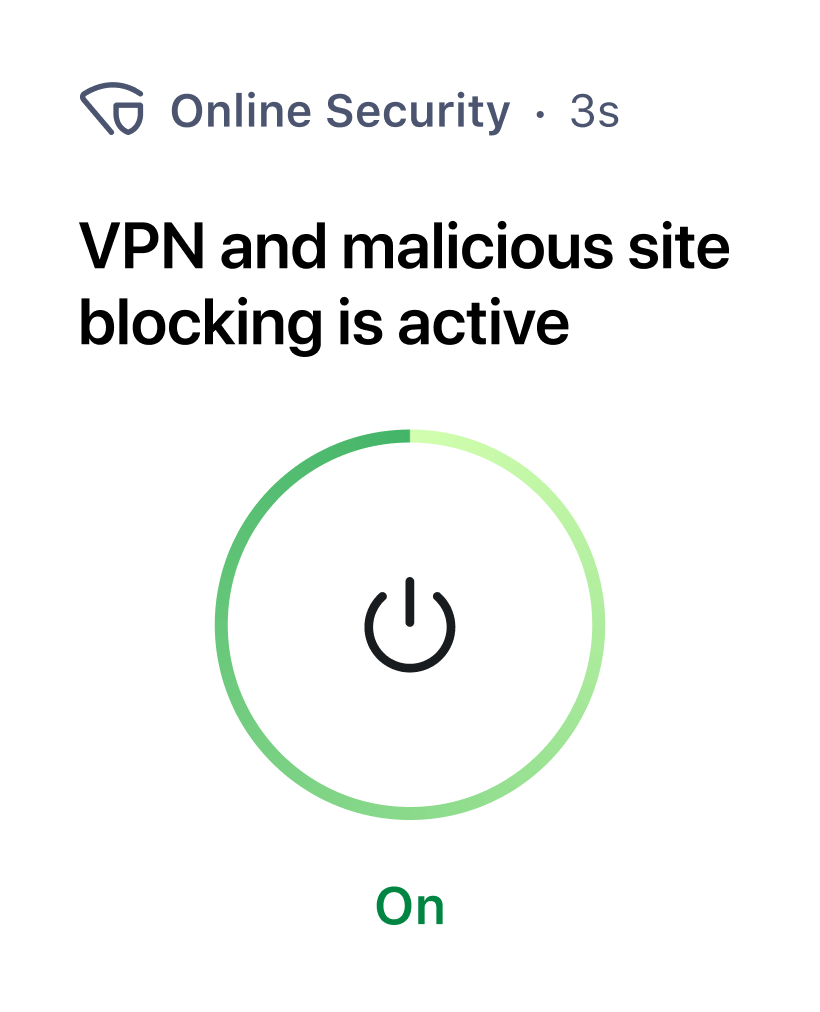Click the 3s connection duration text
The height and width of the screenshot is (1012, 820).
(592, 110)
